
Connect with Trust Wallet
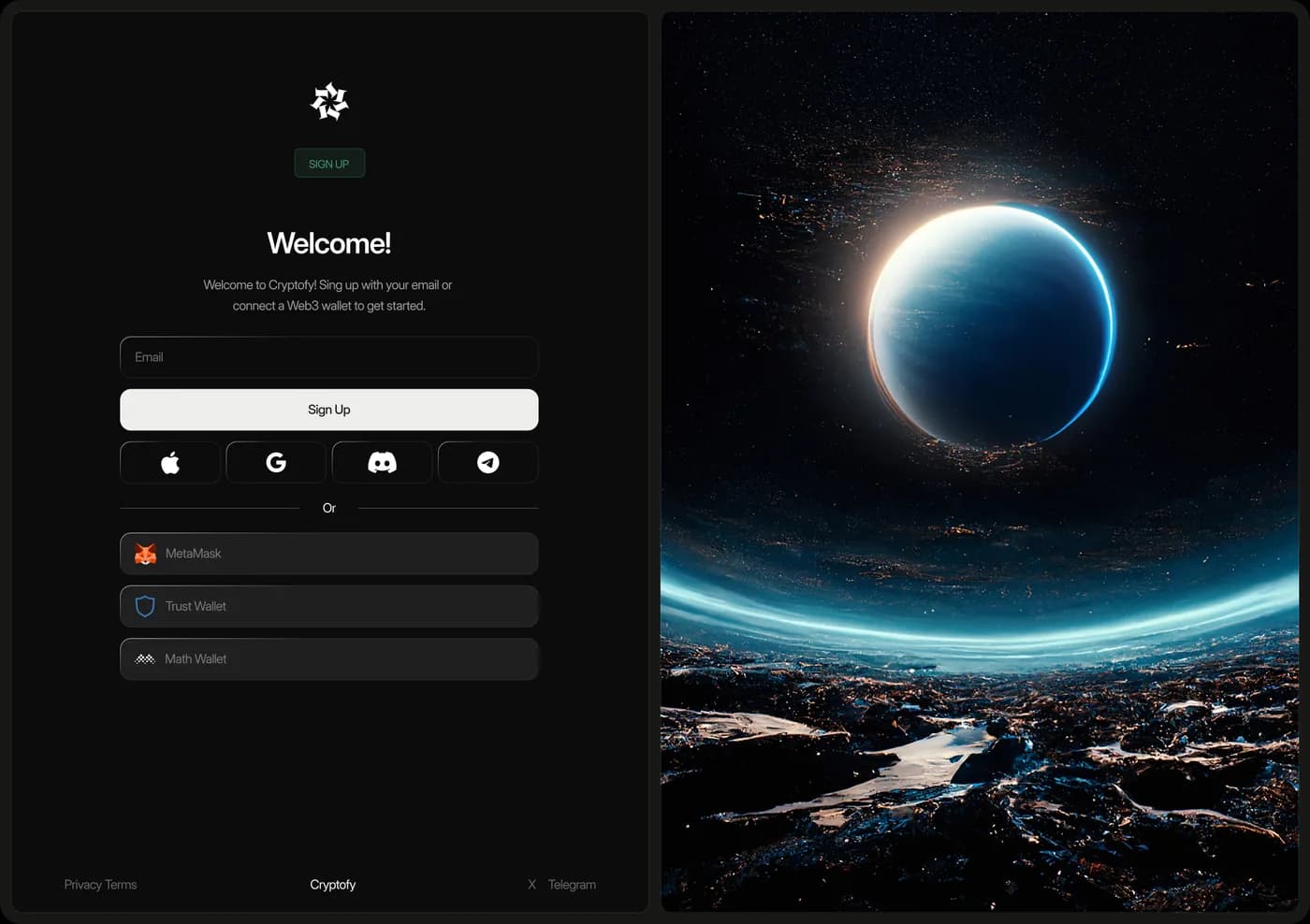pyautogui.click(x=329, y=606)
